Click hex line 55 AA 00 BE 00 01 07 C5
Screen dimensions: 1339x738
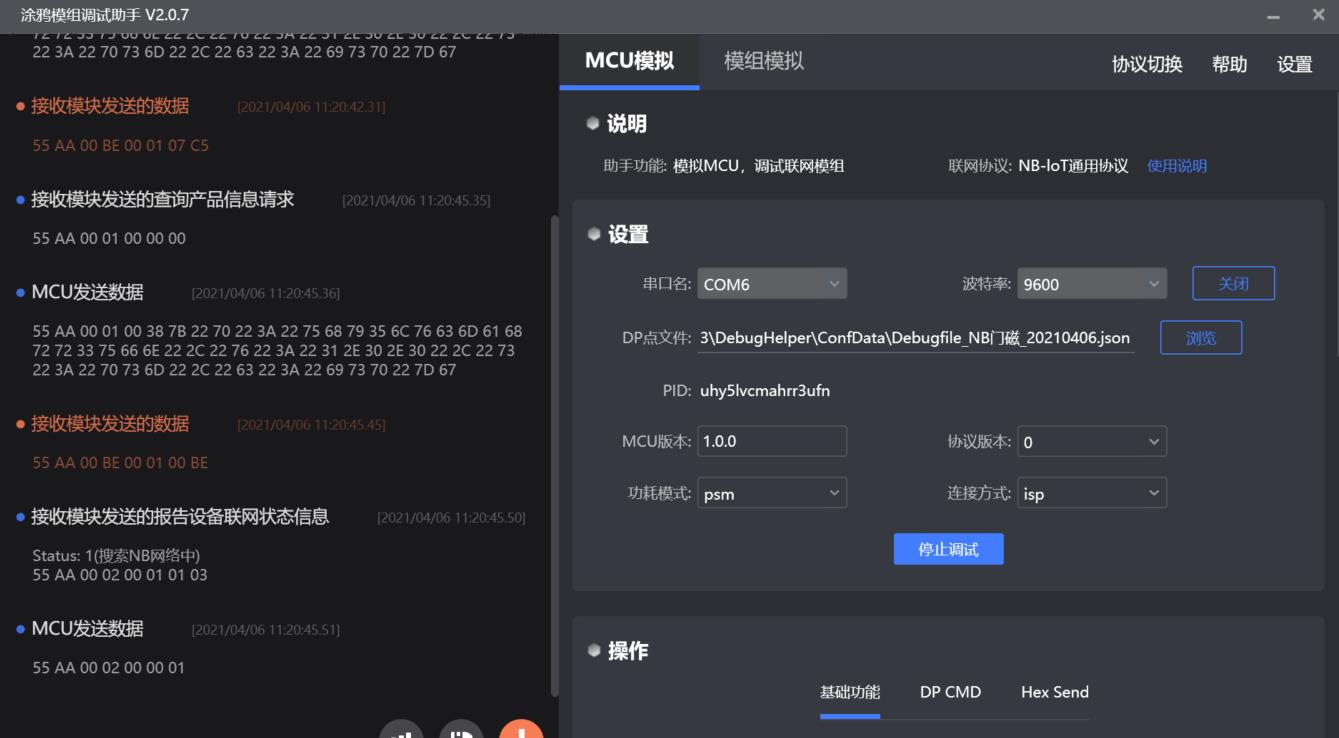(120, 146)
